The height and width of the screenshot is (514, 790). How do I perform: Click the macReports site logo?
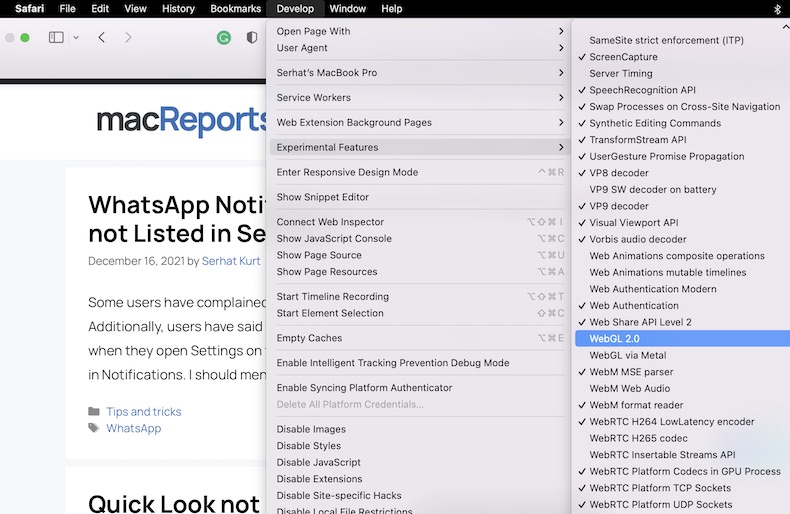coord(181,120)
